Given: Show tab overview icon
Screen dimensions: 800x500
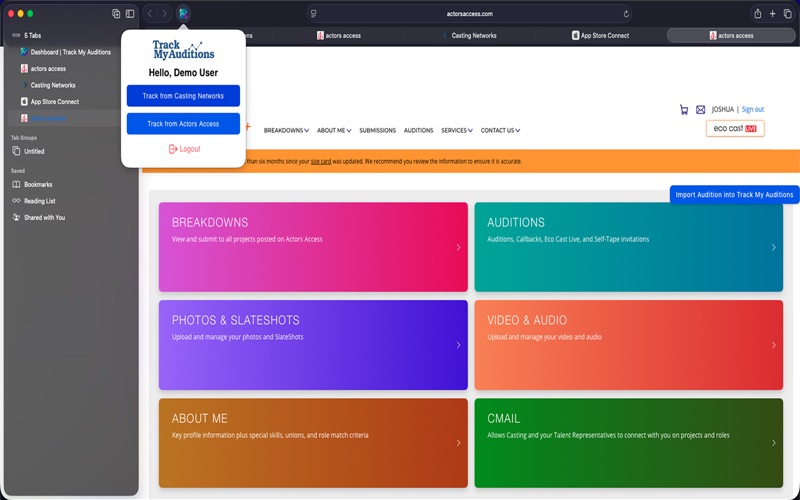Looking at the screenshot, I should [787, 14].
